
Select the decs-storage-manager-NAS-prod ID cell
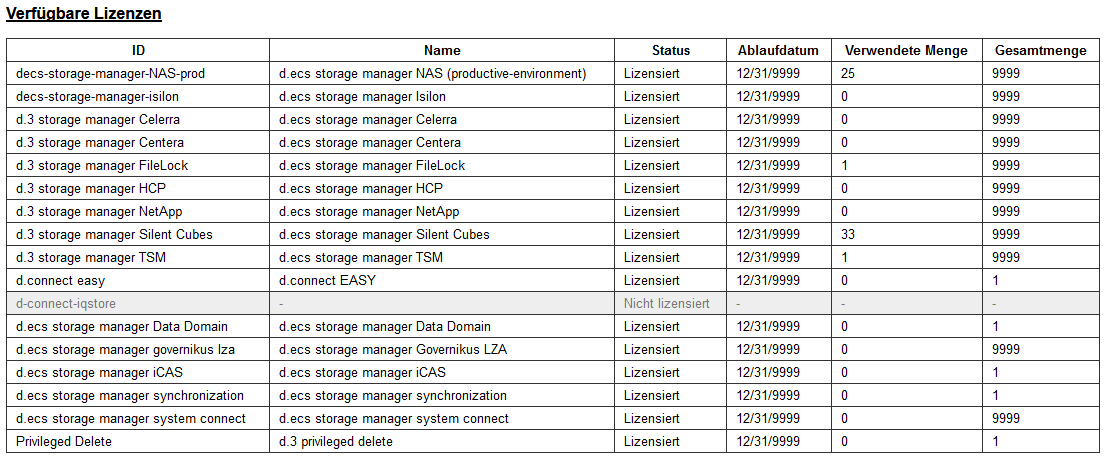(x=138, y=74)
